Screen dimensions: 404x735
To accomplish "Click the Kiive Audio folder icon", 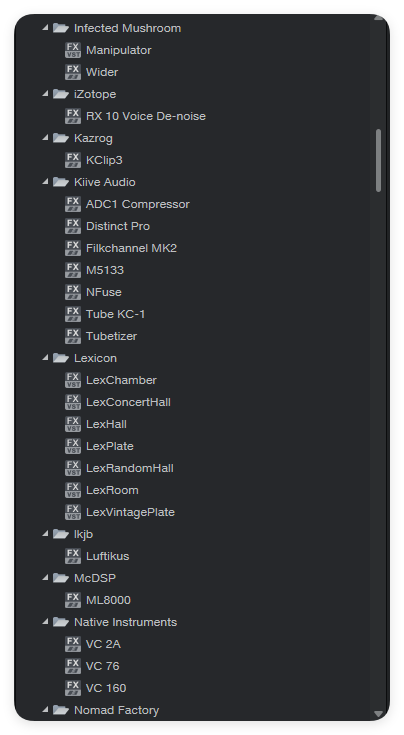I will click(61, 182).
